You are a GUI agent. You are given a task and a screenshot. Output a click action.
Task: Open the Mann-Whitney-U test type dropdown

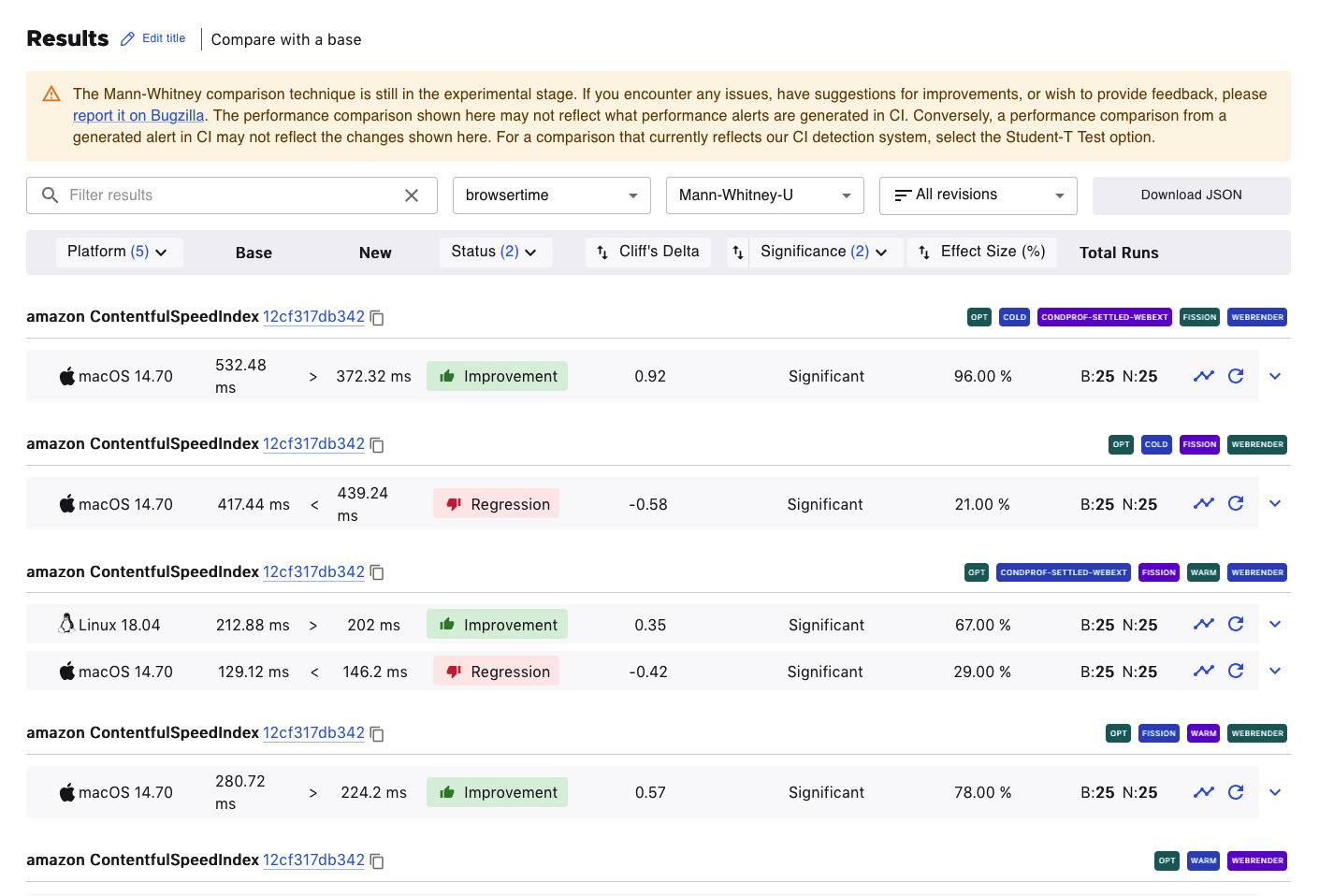(x=764, y=195)
